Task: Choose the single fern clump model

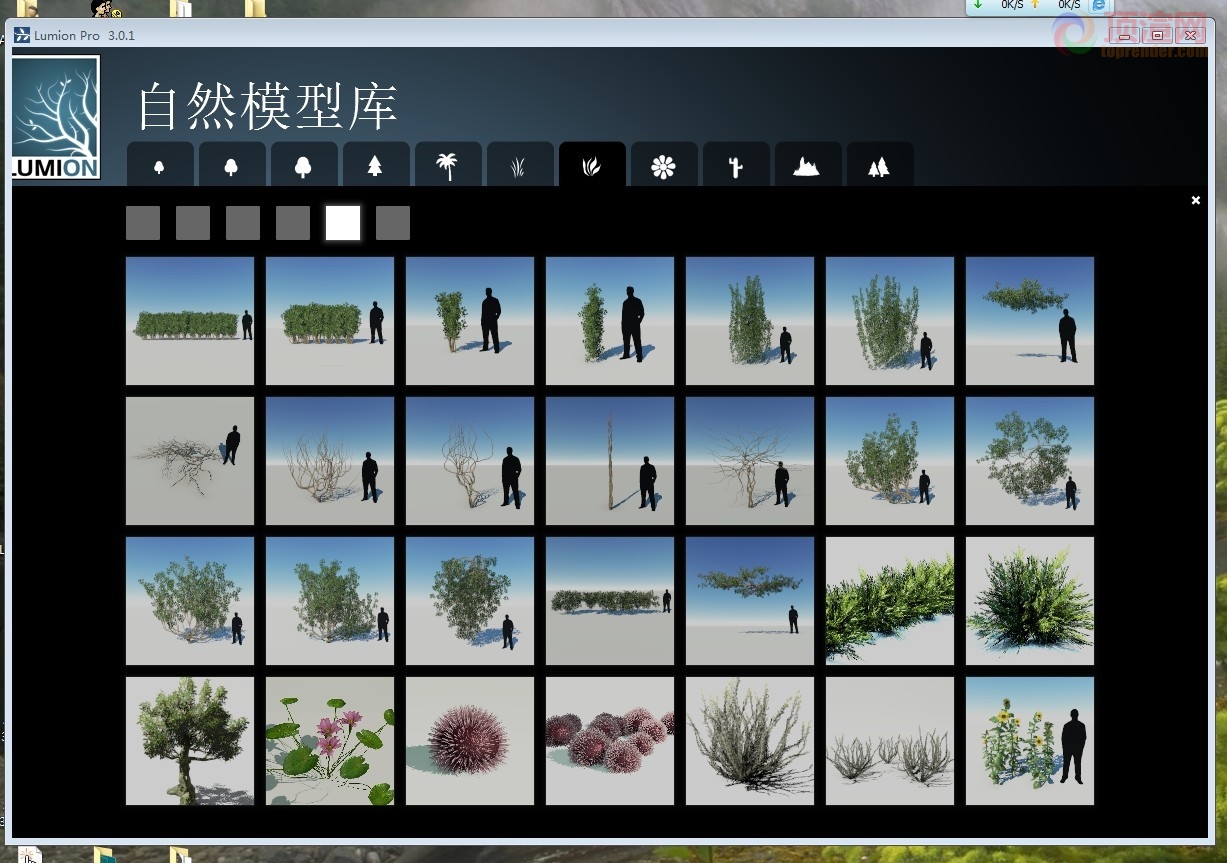Action: [x=1030, y=601]
